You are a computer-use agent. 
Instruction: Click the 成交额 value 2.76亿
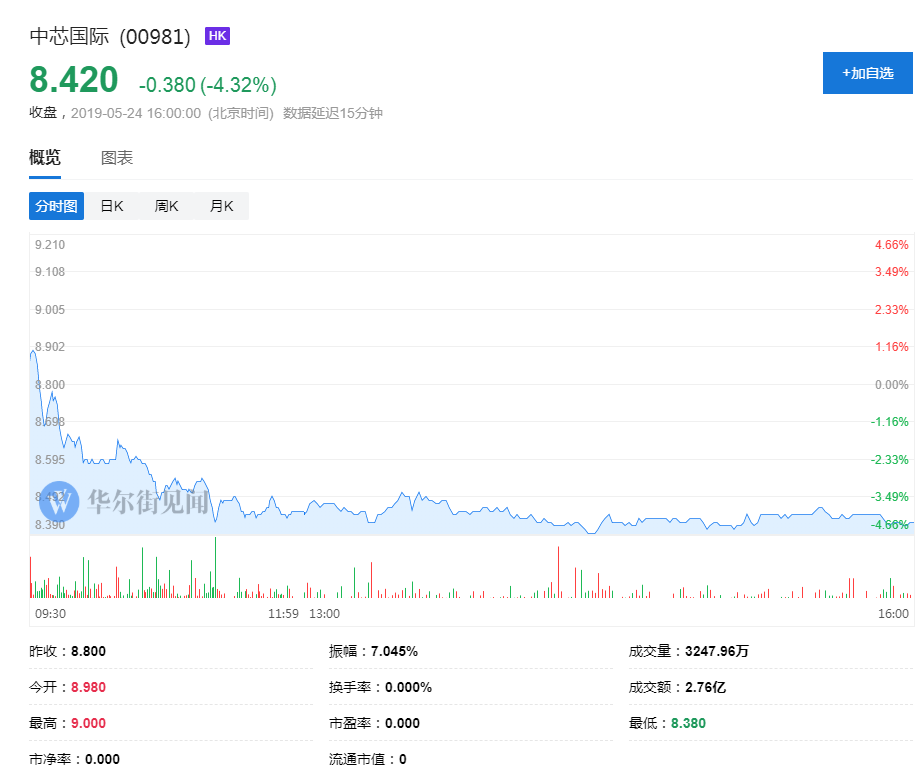705,687
